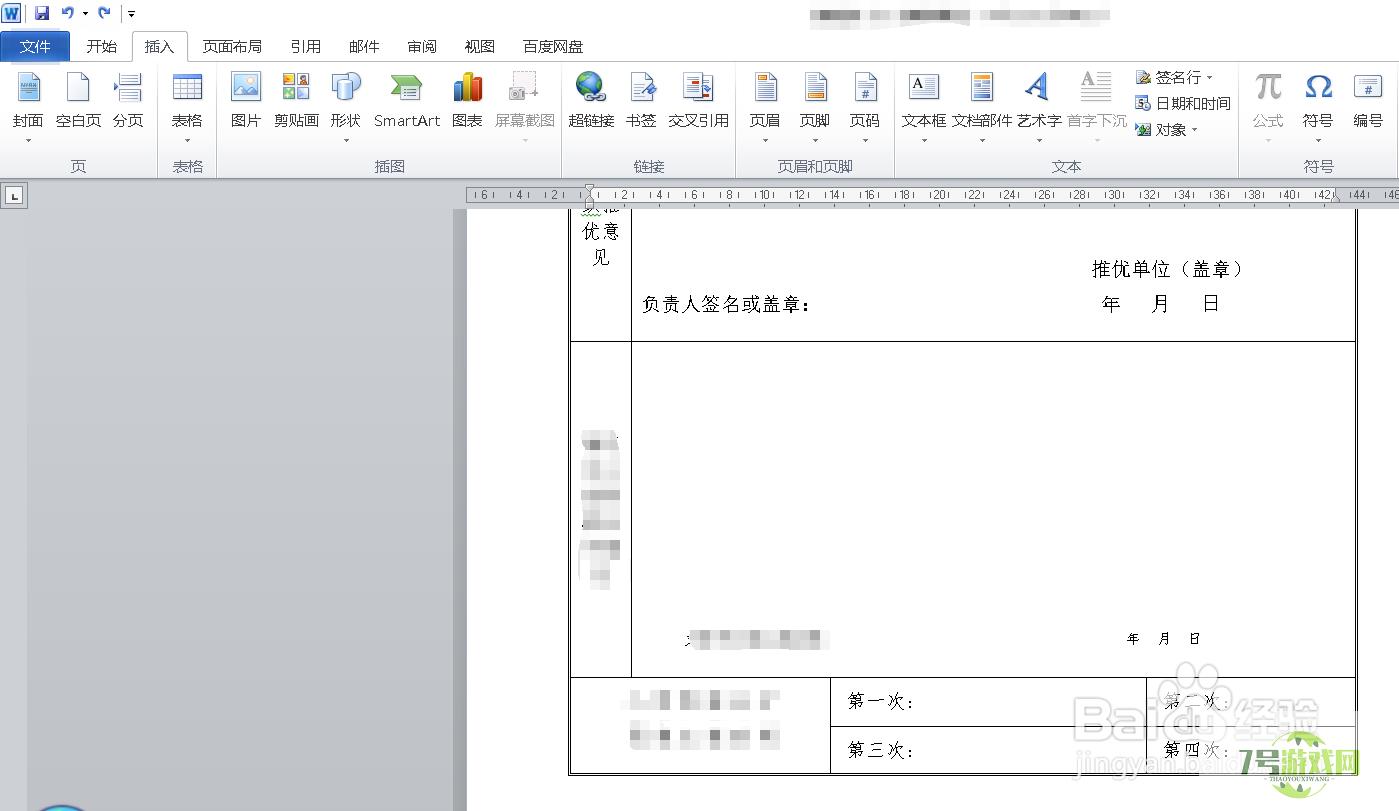Save the document from quick access toolbar

click(42, 13)
